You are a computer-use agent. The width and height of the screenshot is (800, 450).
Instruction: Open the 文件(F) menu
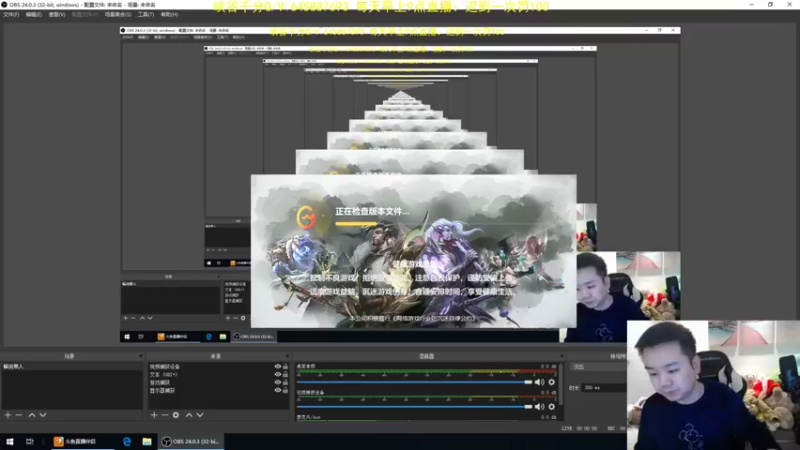[x=11, y=14]
